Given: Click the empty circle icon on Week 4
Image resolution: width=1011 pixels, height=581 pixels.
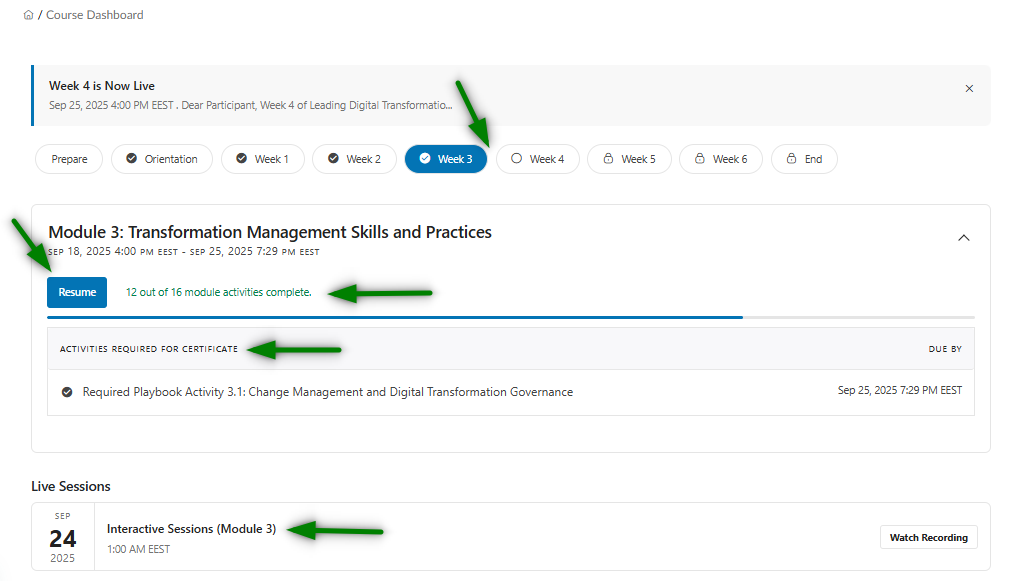Looking at the screenshot, I should click(516, 159).
